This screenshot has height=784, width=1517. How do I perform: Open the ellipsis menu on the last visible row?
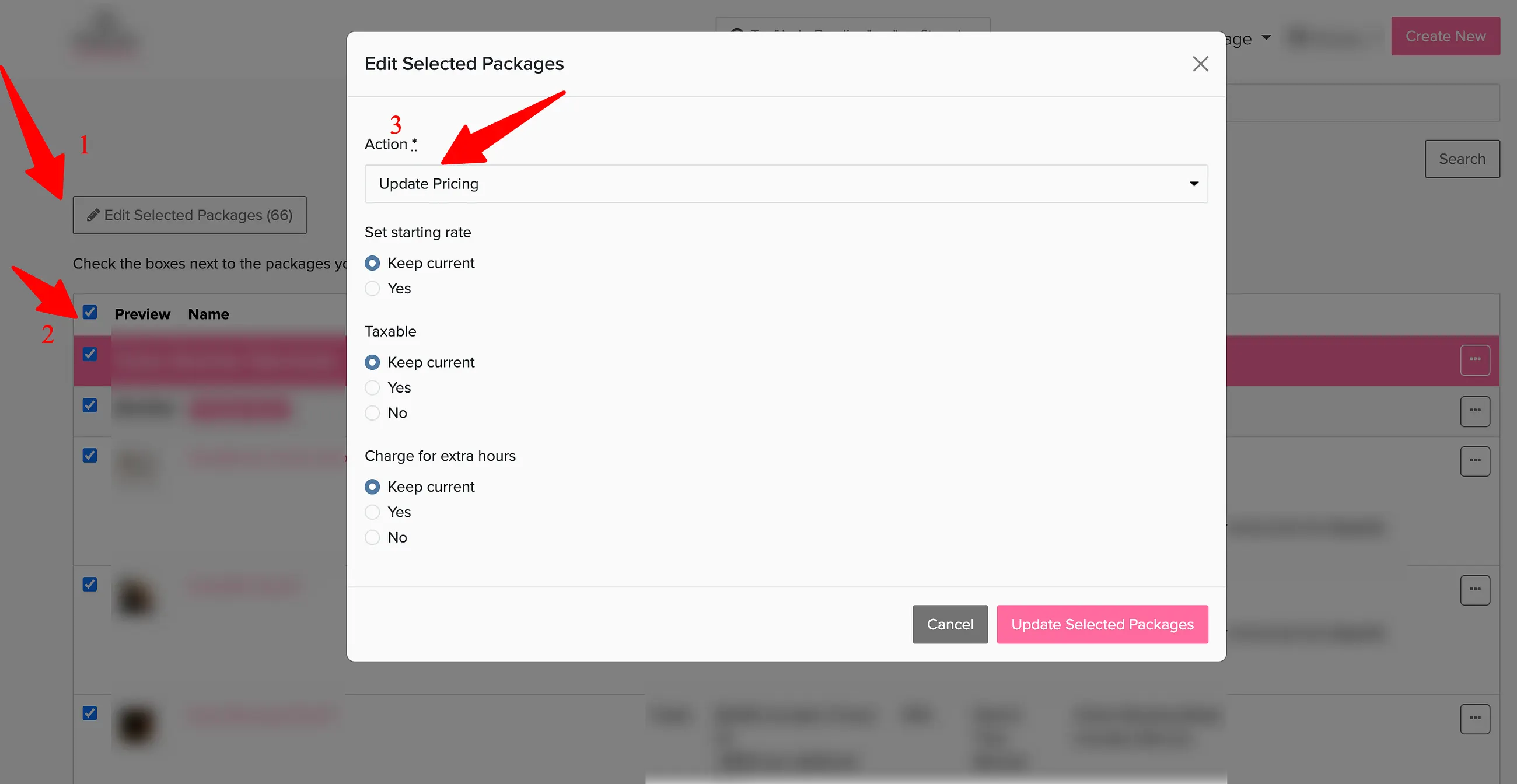[1474, 719]
